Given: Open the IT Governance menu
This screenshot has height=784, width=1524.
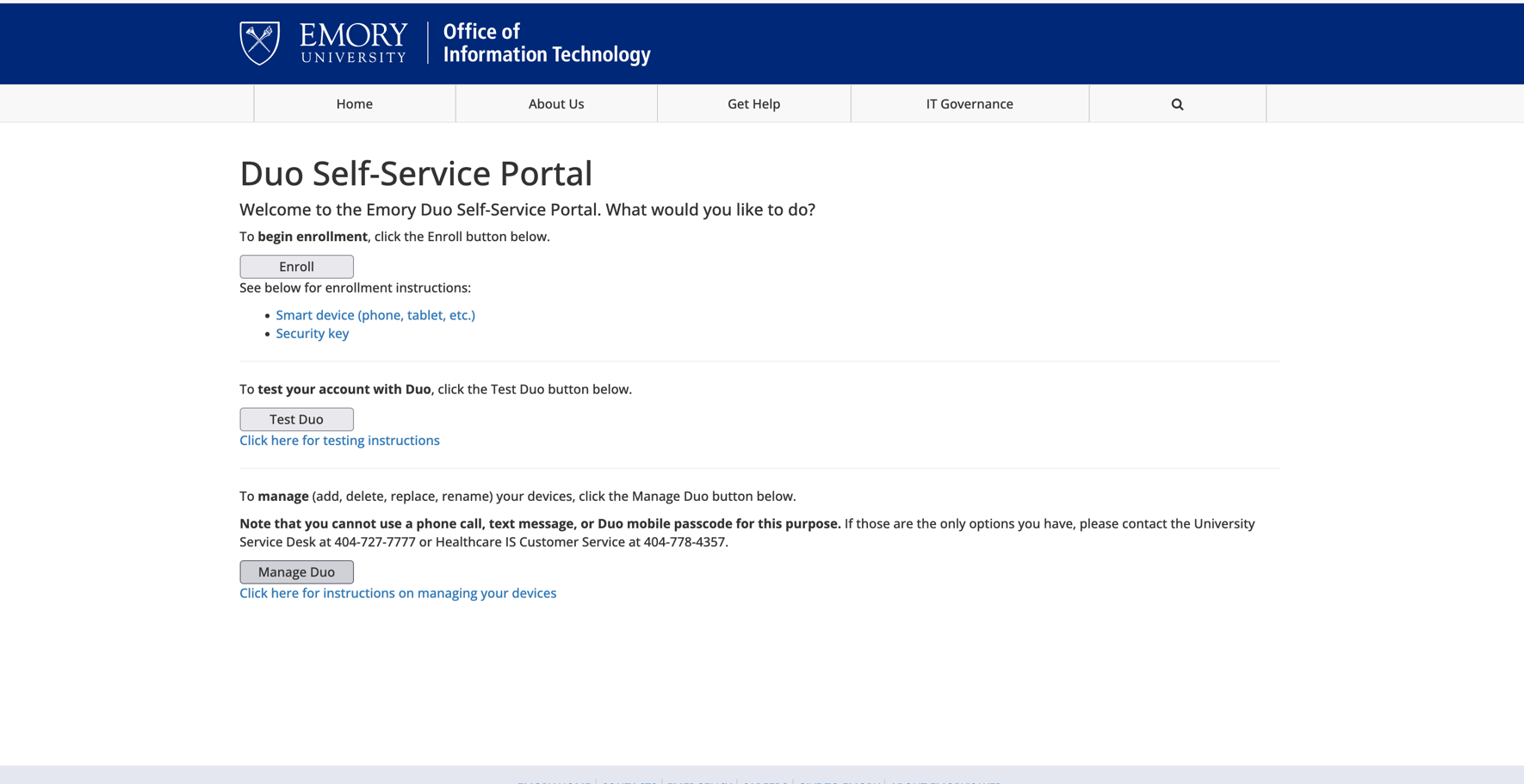Looking at the screenshot, I should coord(970,104).
